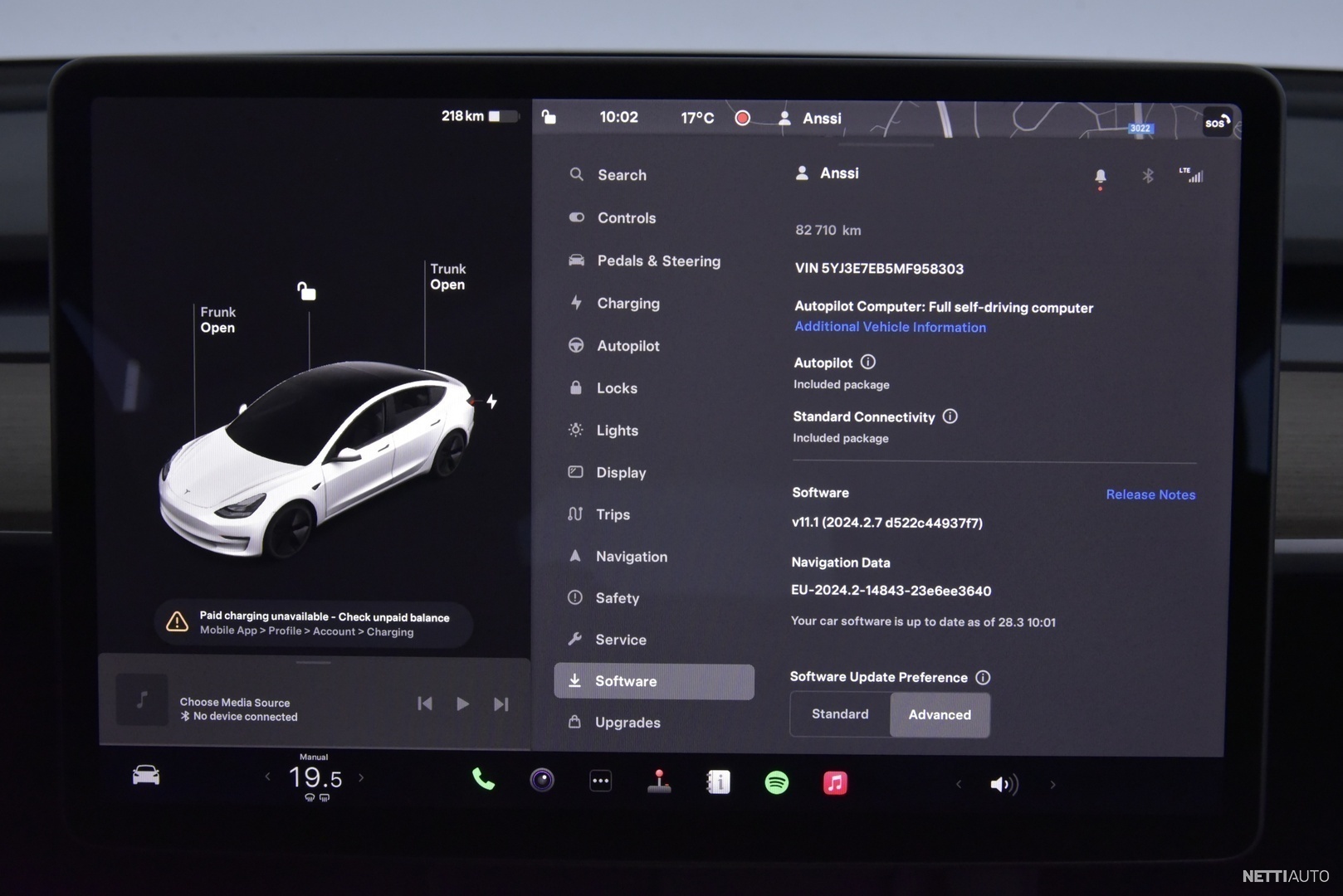This screenshot has width=1343, height=896.
Task: Click the Search field in menu
Action: pos(622,175)
